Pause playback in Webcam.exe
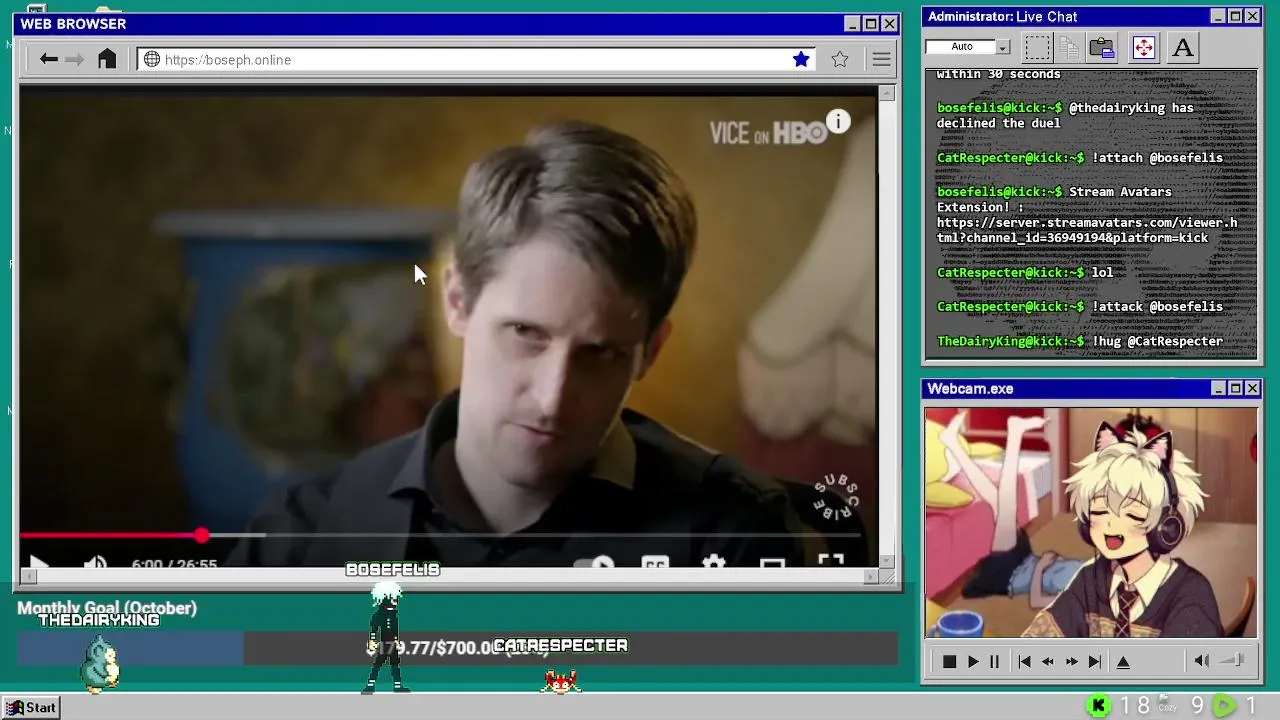Screen dimensions: 1280x720 tap(994, 661)
